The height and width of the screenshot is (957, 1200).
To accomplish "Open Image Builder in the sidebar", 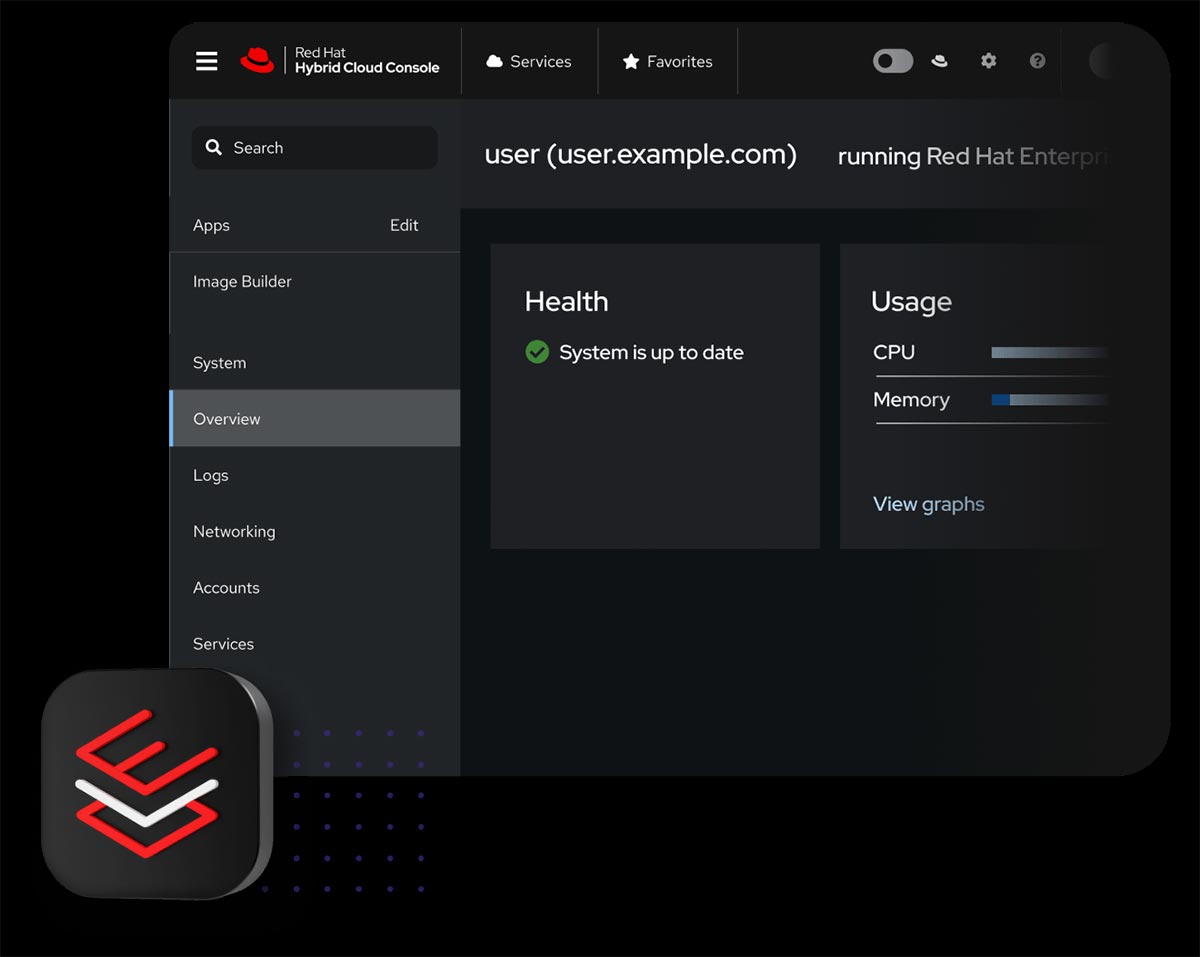I will tap(242, 282).
